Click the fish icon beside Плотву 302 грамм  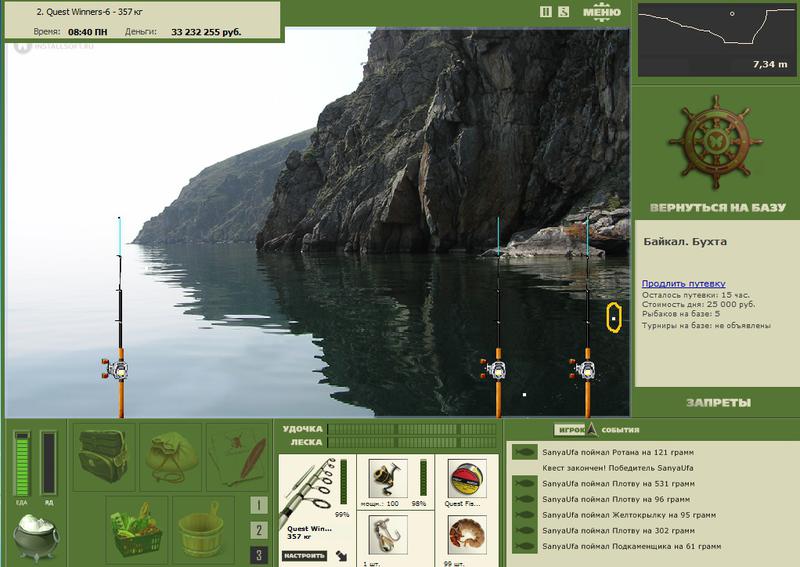click(x=524, y=531)
